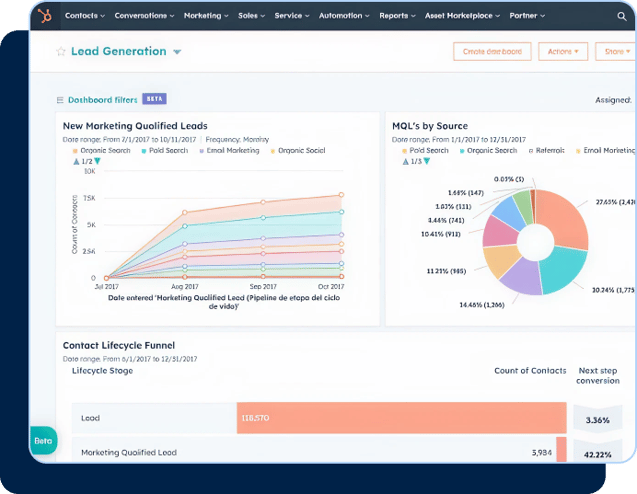This screenshot has height=494, width=637.
Task: Open the Service menu
Action: 292,16
